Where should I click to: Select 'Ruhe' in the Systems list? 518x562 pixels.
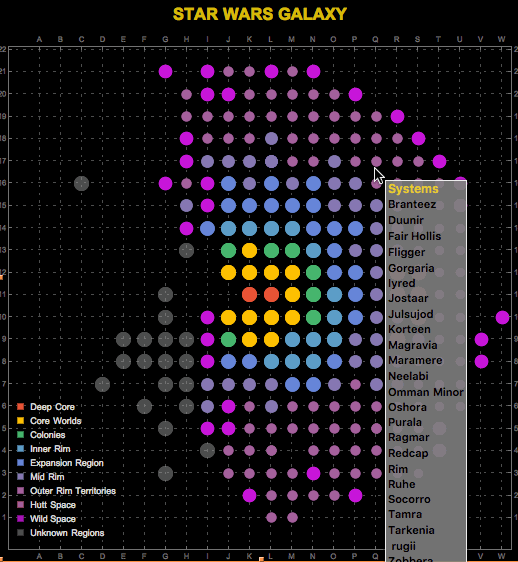[x=402, y=484]
